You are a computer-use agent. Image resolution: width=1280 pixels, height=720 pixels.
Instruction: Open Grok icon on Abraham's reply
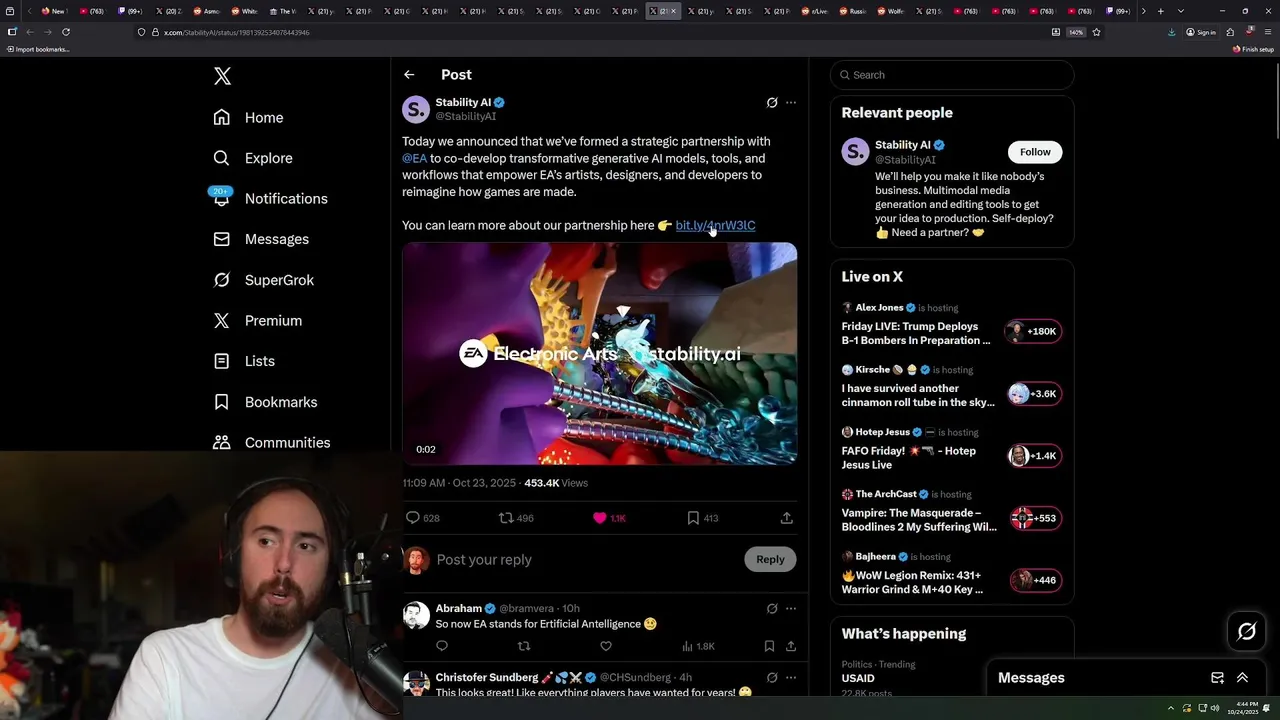[772, 608]
